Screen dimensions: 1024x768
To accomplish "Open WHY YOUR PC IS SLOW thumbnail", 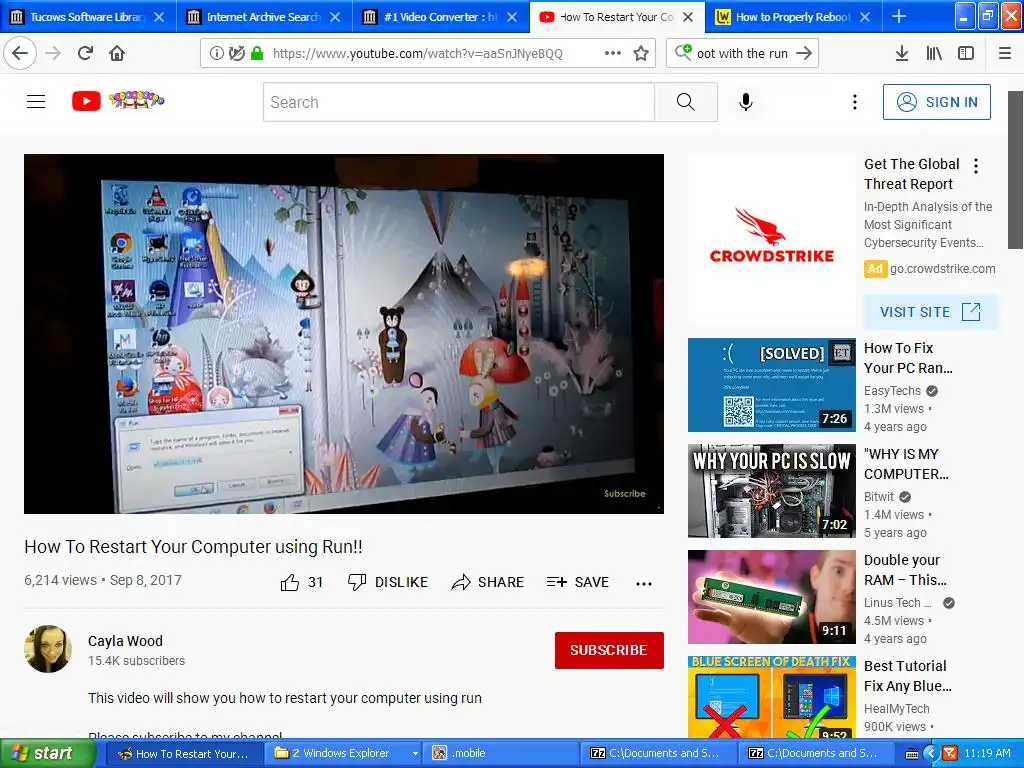I will [771, 490].
